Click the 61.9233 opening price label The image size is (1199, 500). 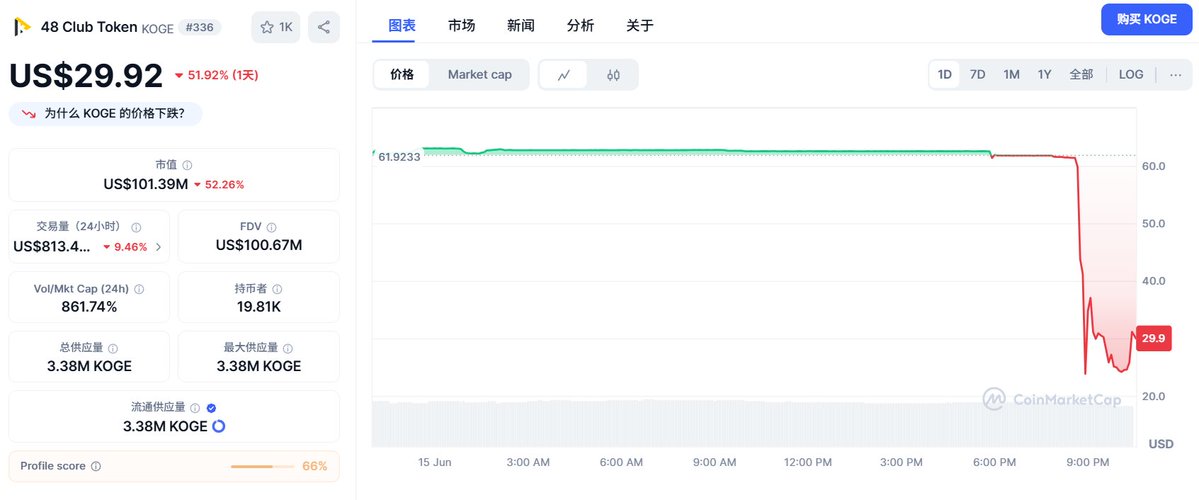tap(399, 157)
